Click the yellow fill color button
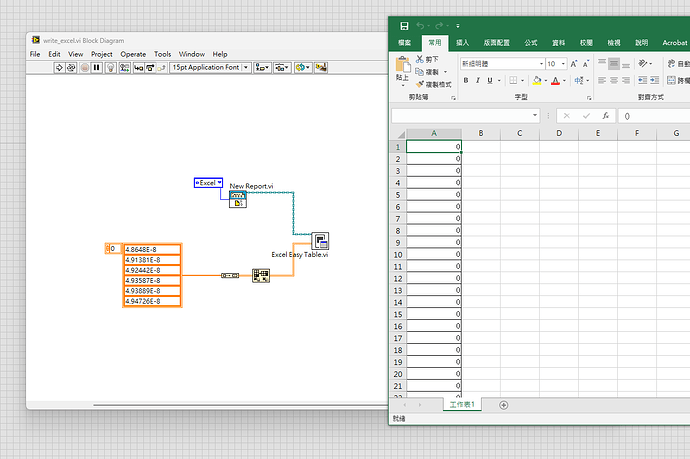This screenshot has width=690, height=459. pos(539,81)
